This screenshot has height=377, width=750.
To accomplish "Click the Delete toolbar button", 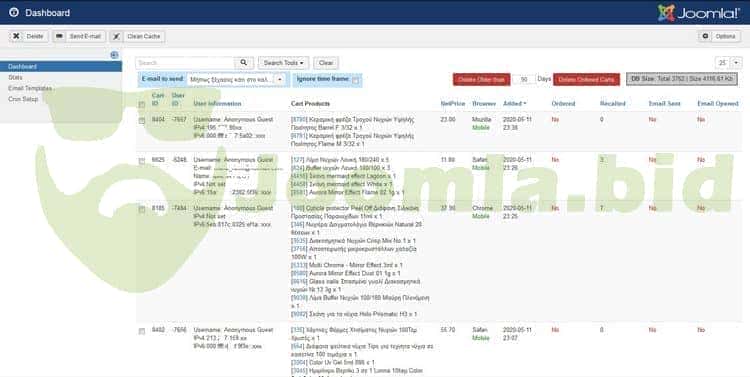I will (29, 36).
